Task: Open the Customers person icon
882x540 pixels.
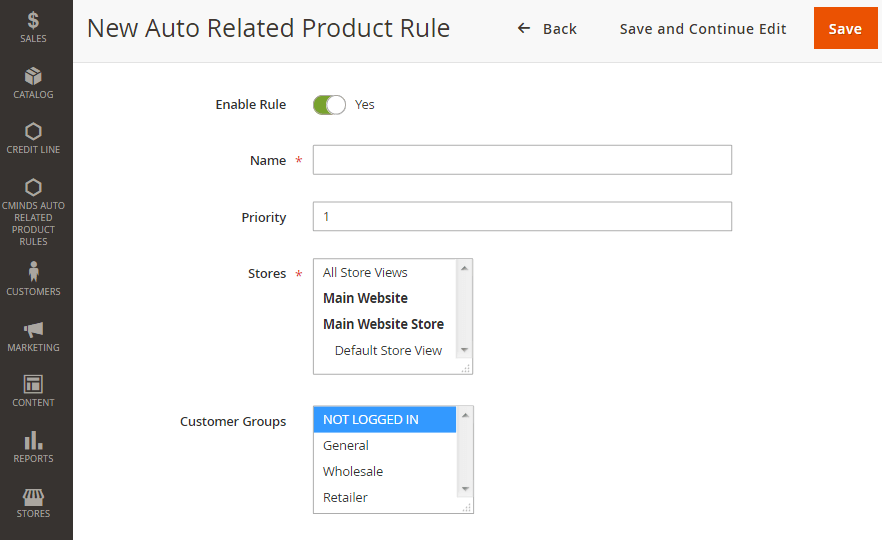Action: [33, 272]
